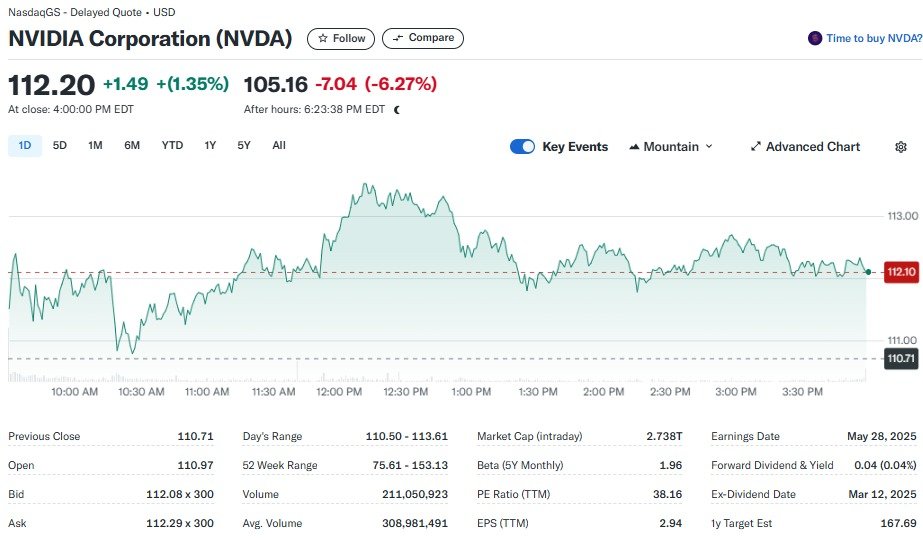
Task: Switch chart to 6M range
Action: pyautogui.click(x=132, y=146)
